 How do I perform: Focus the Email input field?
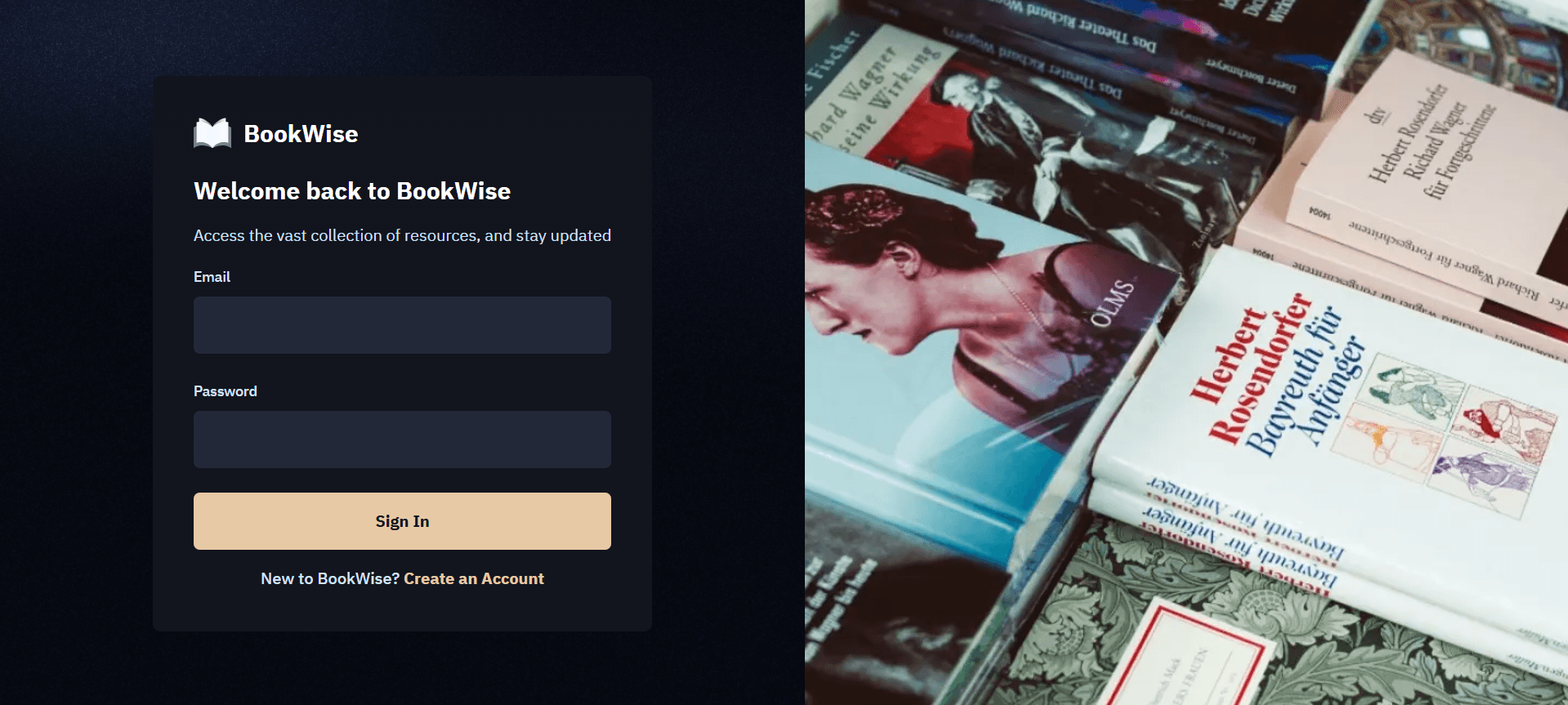point(402,325)
